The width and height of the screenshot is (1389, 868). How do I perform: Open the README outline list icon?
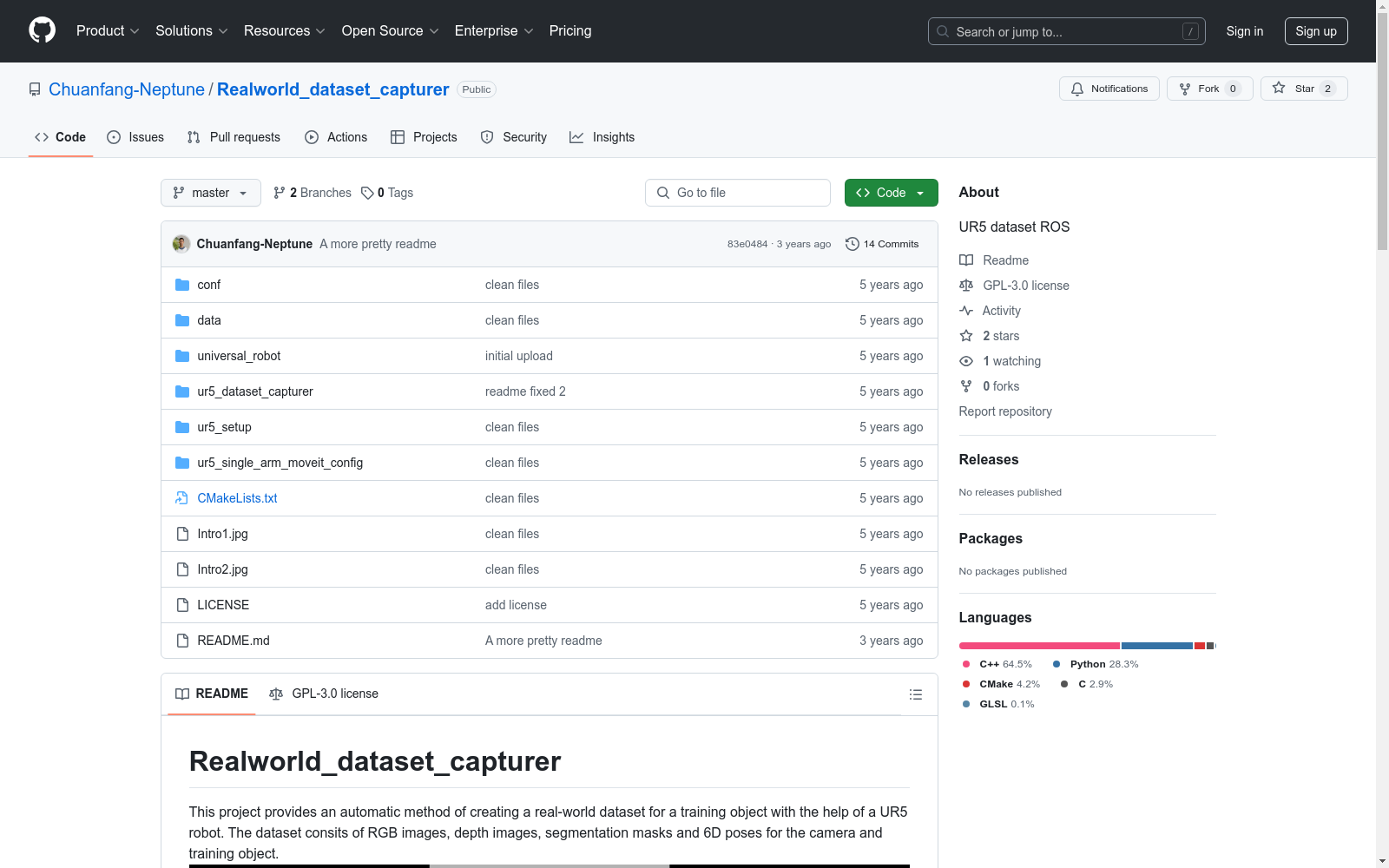click(915, 694)
